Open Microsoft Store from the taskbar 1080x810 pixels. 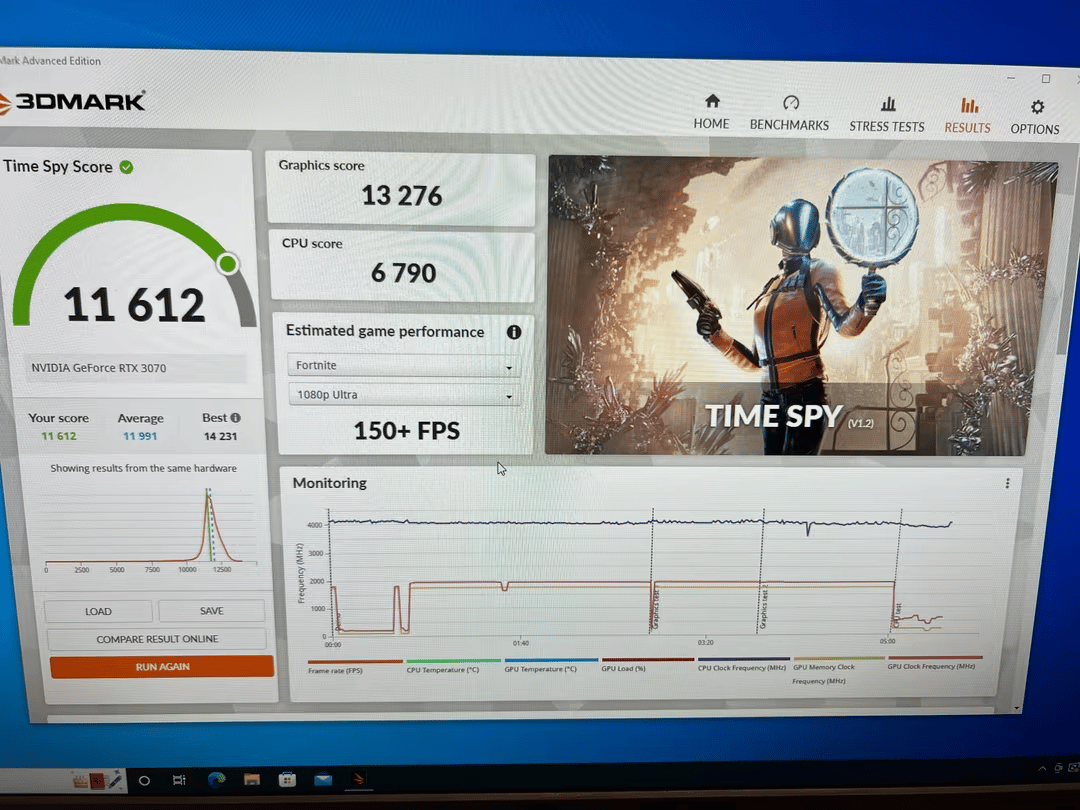pyautogui.click(x=287, y=780)
